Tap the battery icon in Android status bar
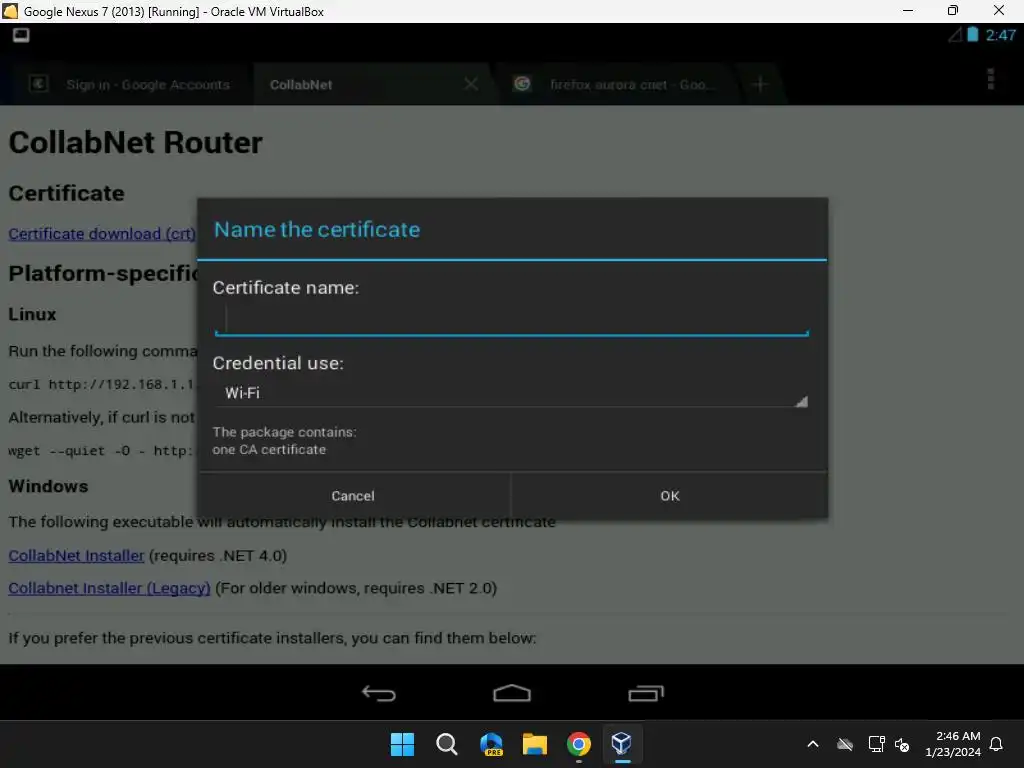Screen dimensions: 1024x768 pos(972,35)
